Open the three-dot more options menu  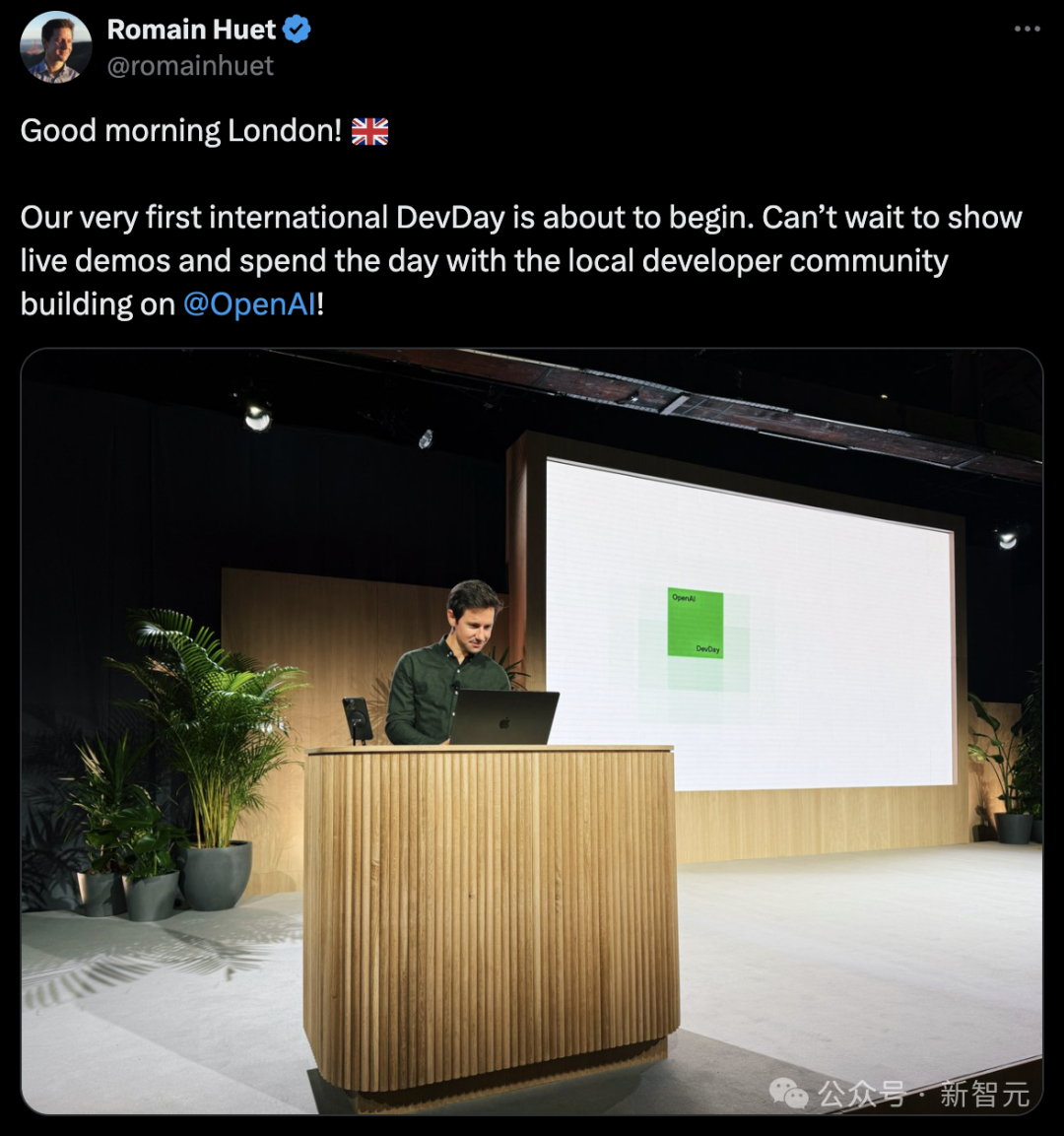click(1027, 30)
